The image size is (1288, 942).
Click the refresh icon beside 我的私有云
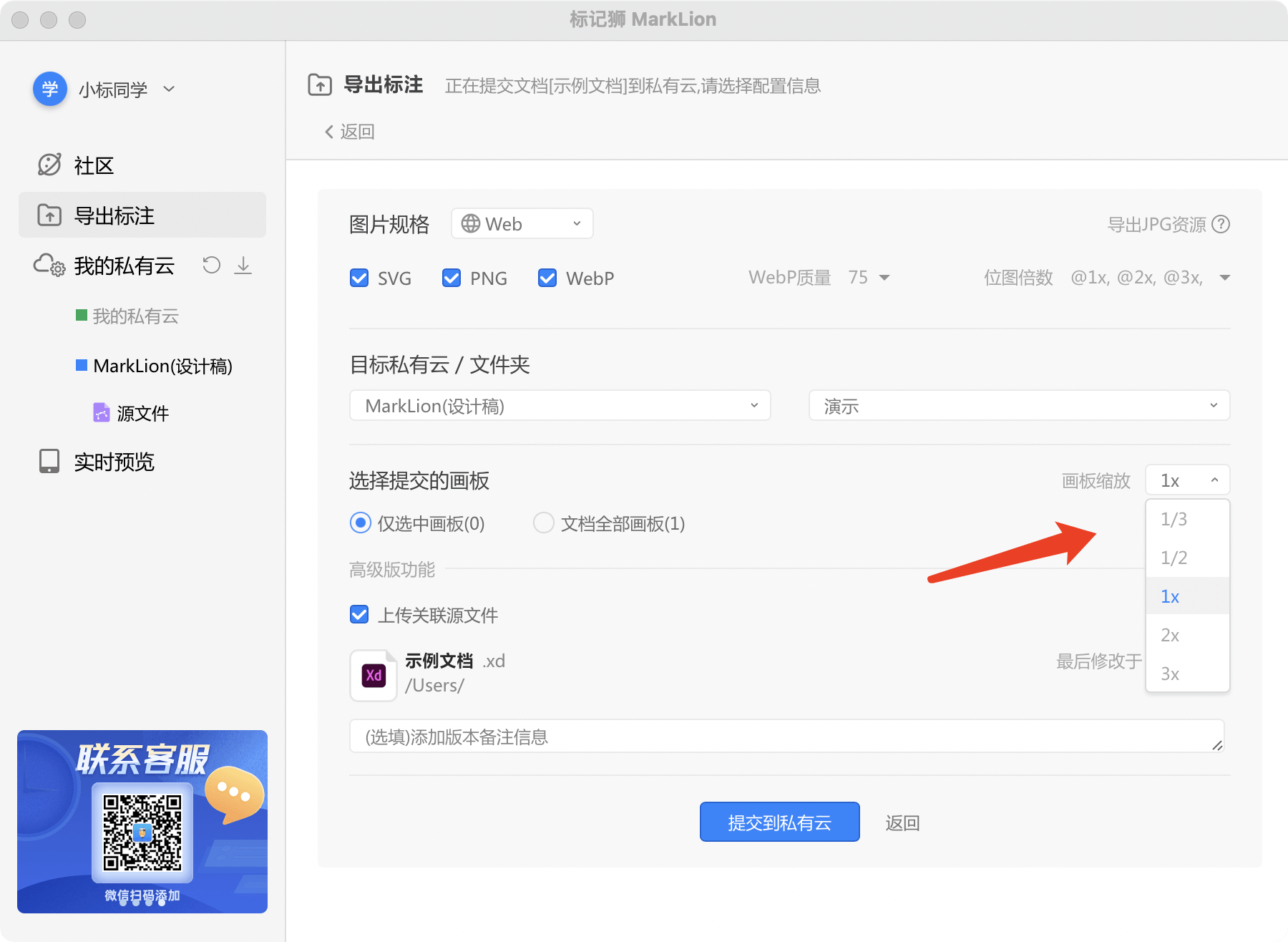(x=211, y=266)
